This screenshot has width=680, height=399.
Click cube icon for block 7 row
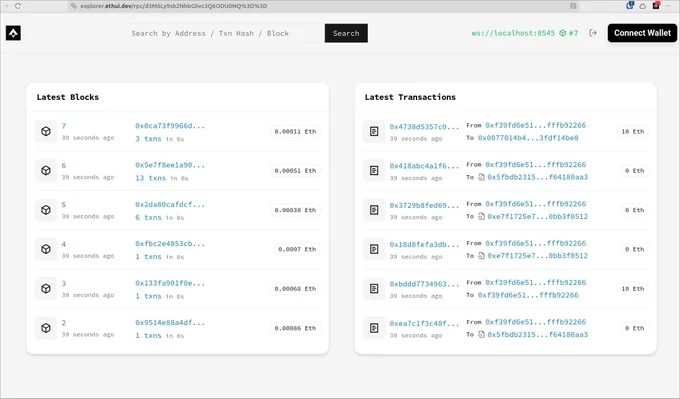(x=46, y=131)
